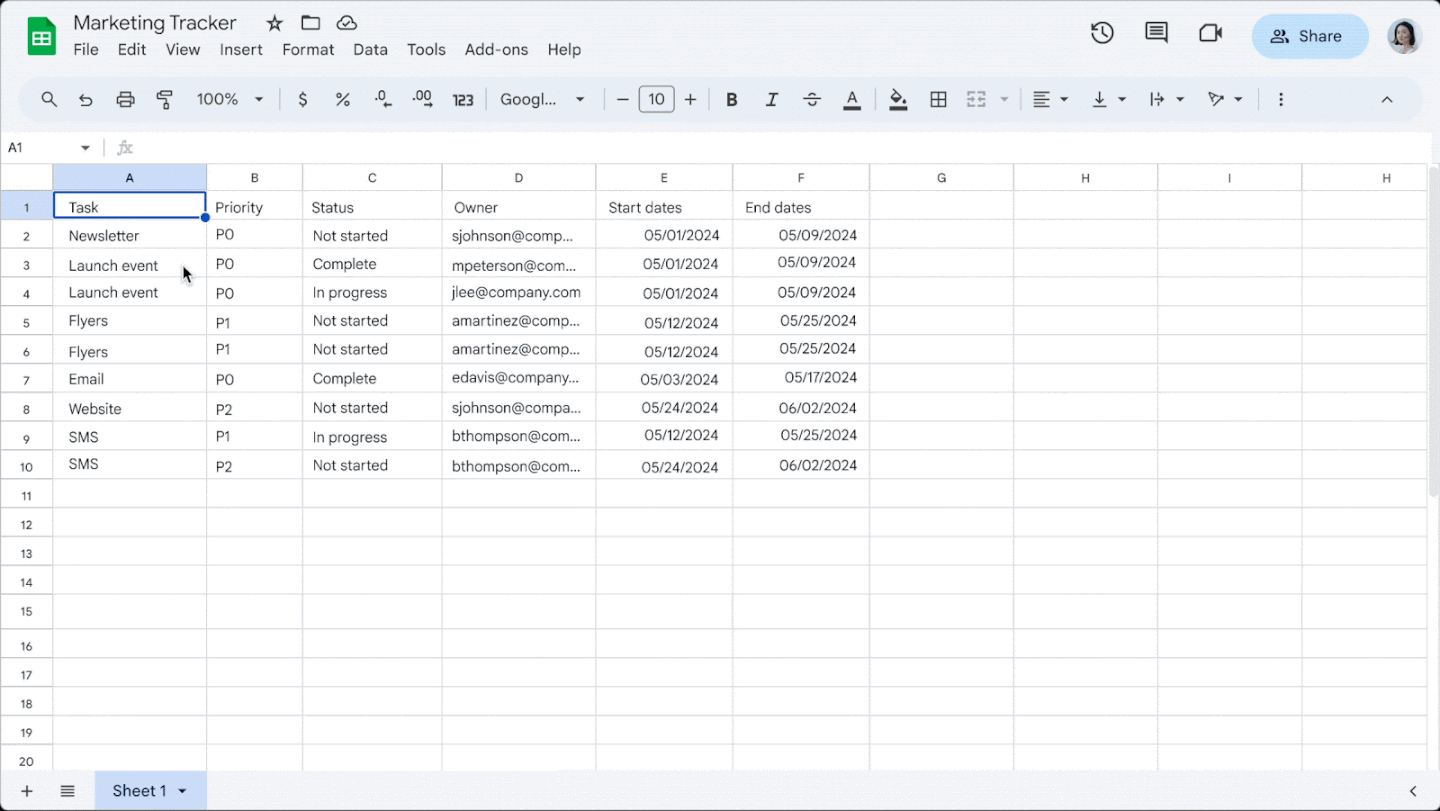
Task: Open the Add-ons menu
Action: [x=496, y=49]
